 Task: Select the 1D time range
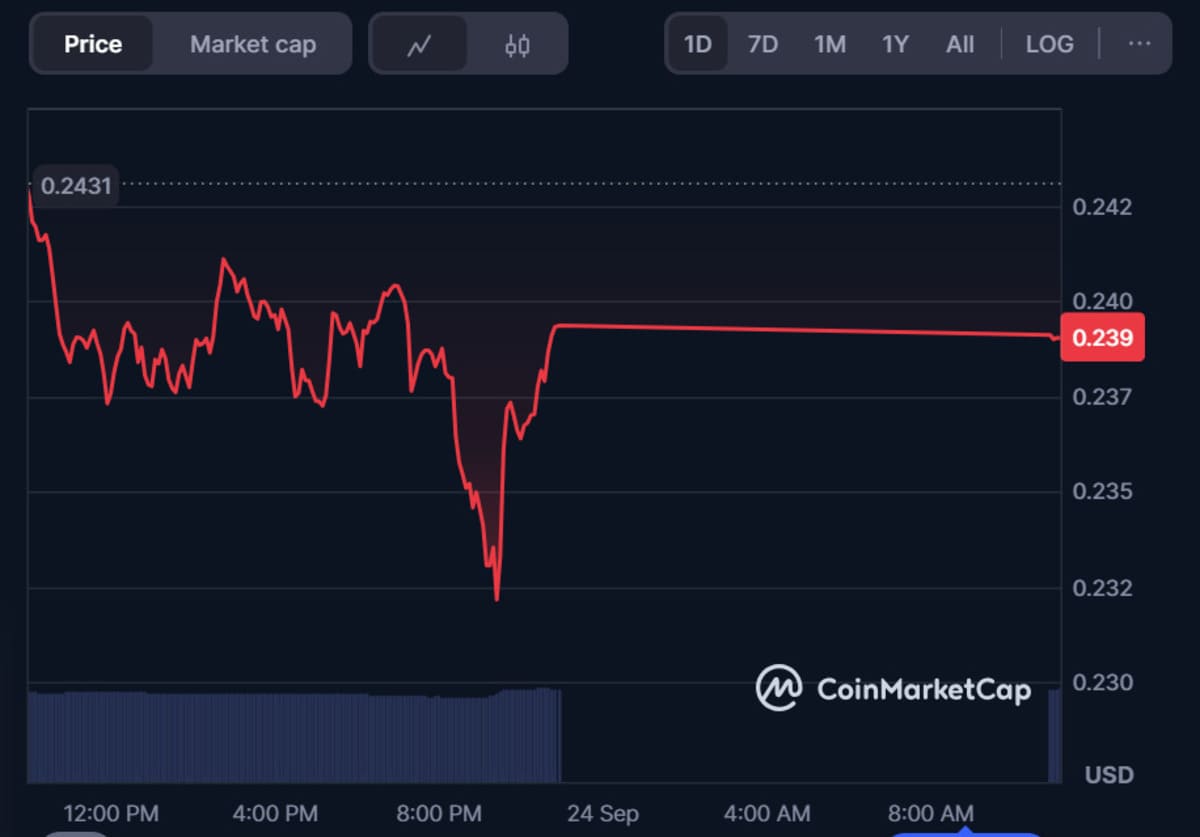[697, 44]
